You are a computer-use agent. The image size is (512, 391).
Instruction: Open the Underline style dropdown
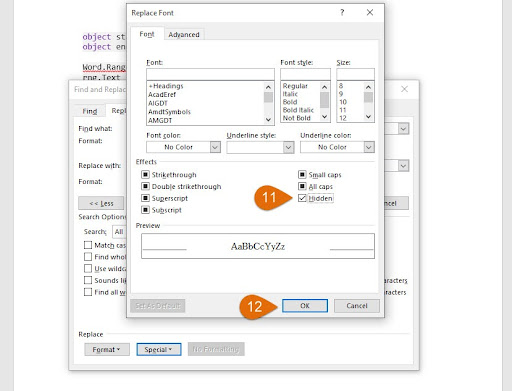[x=289, y=147]
